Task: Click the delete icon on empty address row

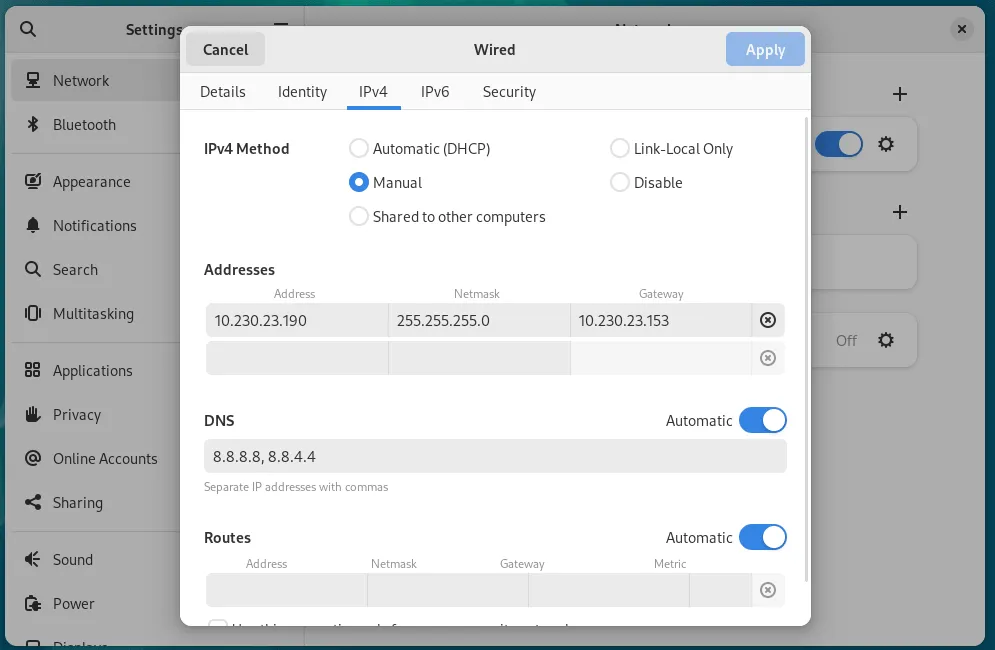Action: 767,358
